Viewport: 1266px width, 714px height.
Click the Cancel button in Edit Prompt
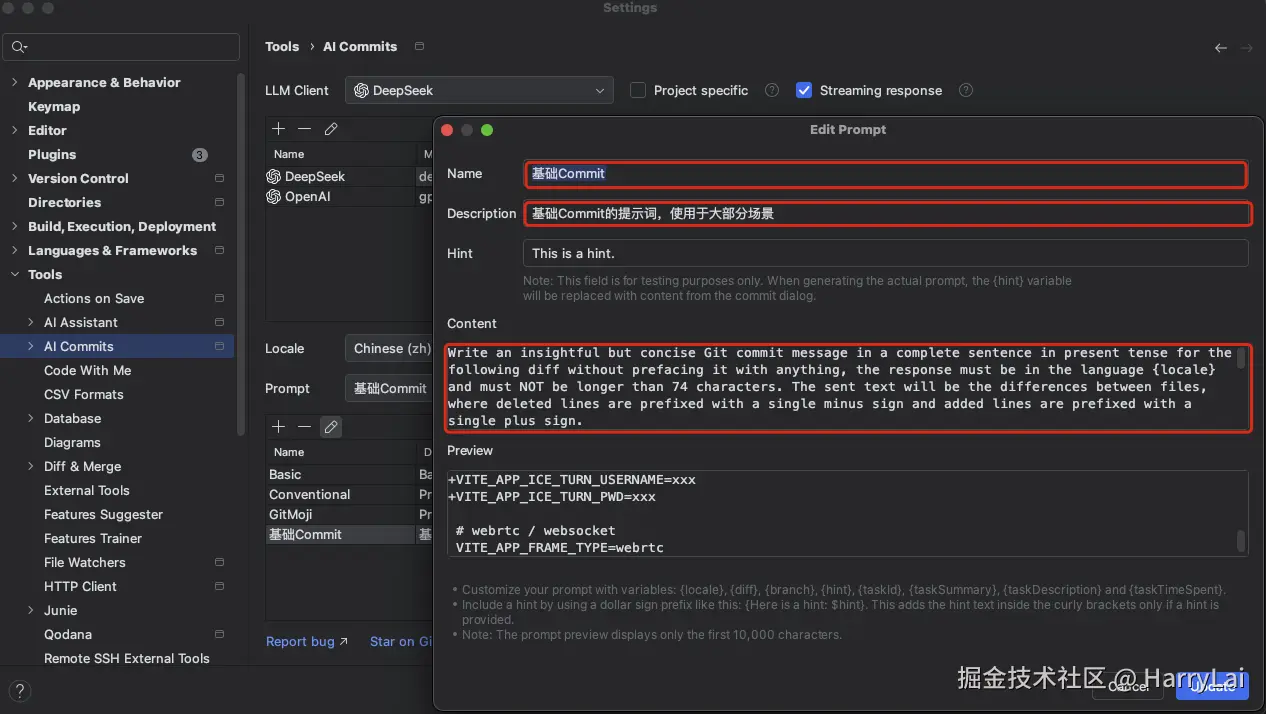[x=1128, y=686]
